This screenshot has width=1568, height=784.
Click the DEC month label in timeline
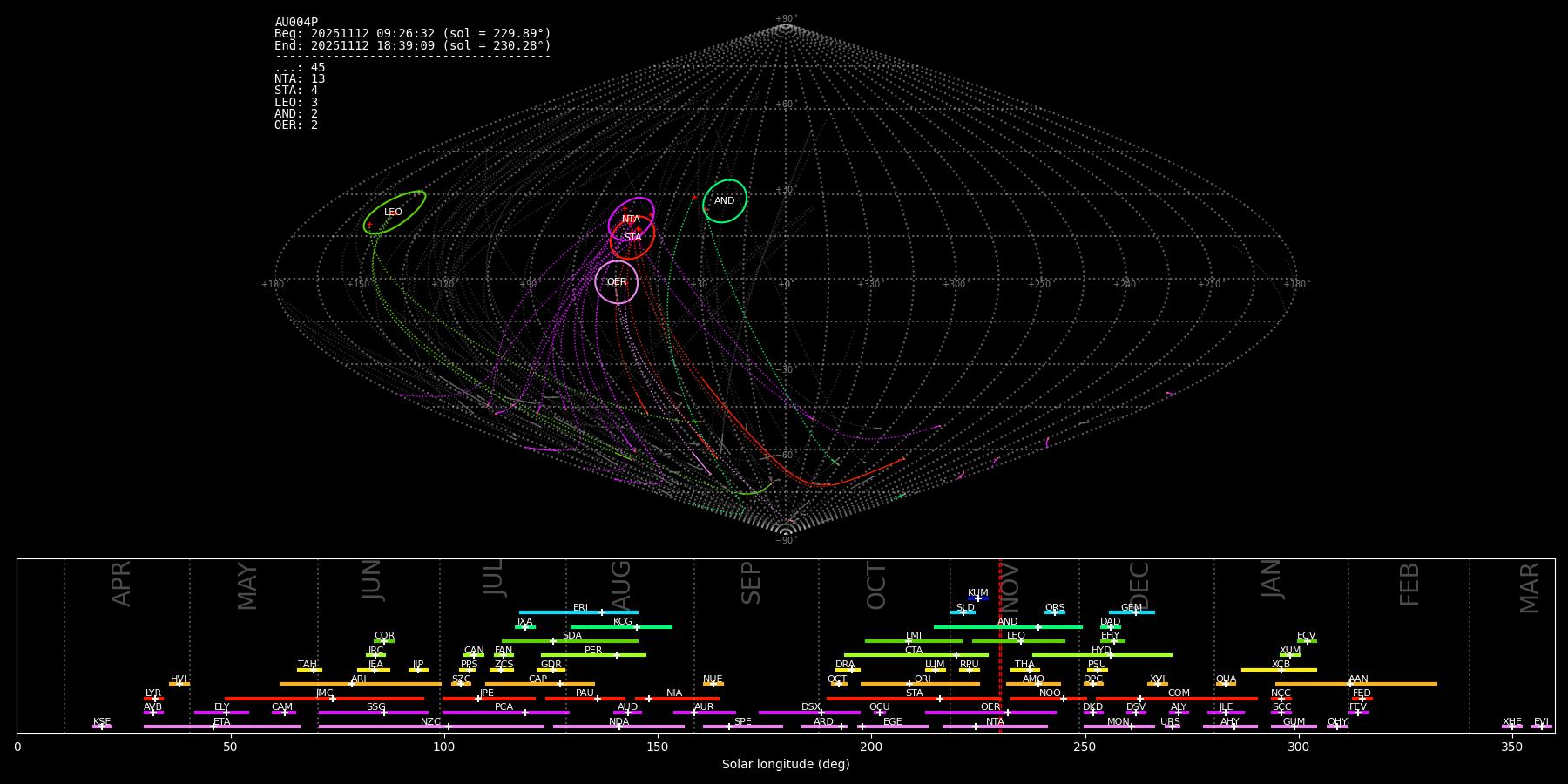(x=1139, y=585)
